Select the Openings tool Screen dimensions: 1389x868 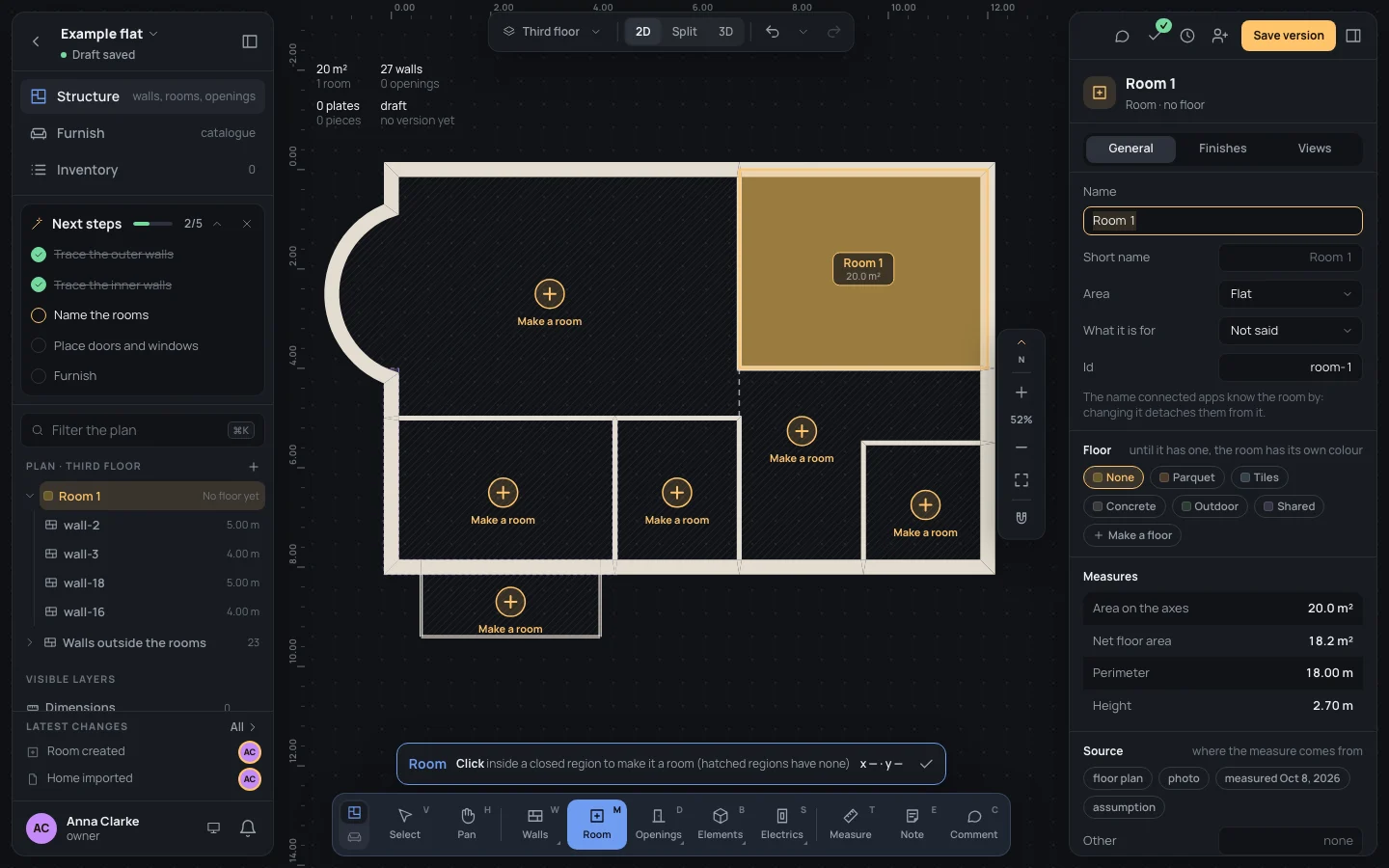click(659, 825)
